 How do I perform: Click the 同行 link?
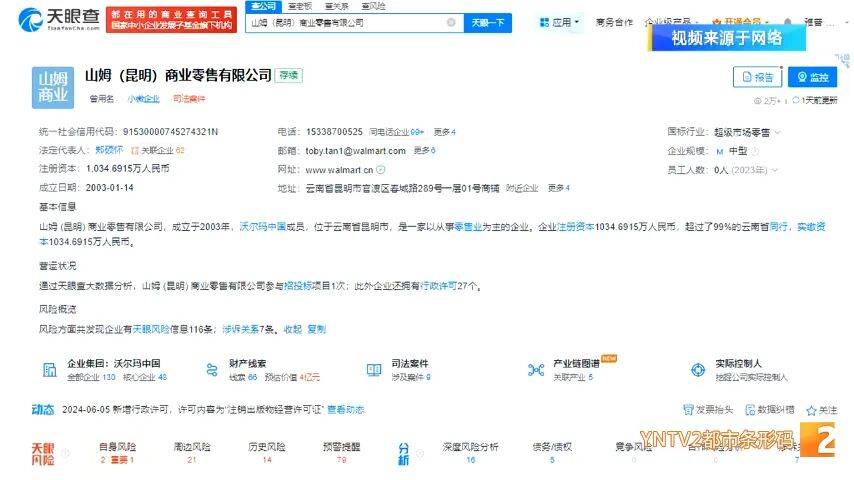tap(779, 226)
